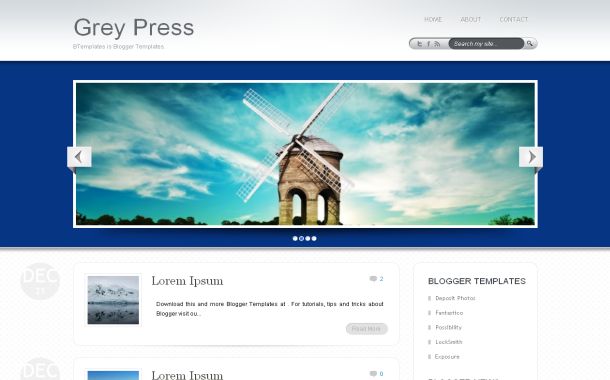Open the snowy lake post thumbnail
The image size is (610, 380).
[x=113, y=300]
